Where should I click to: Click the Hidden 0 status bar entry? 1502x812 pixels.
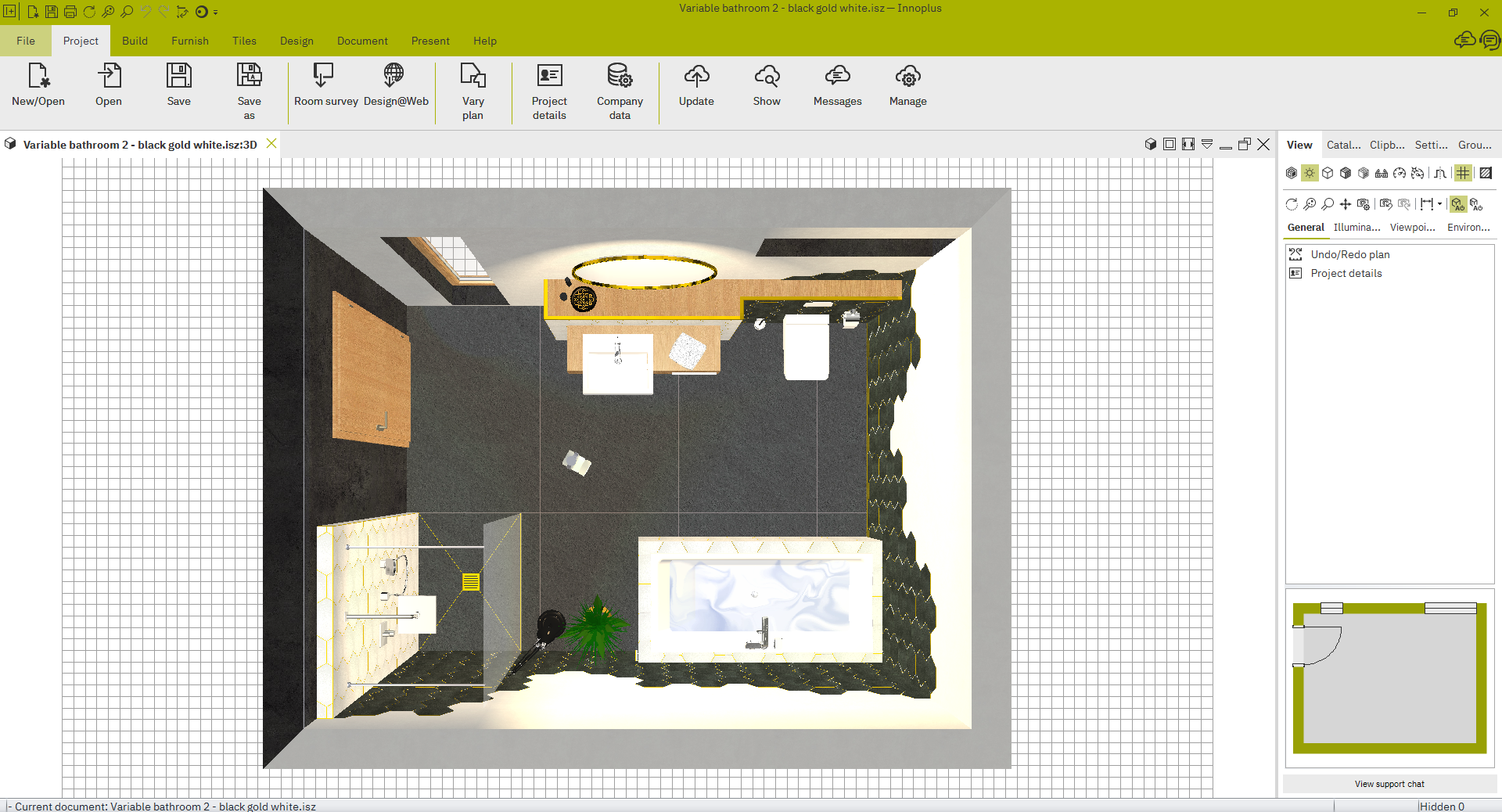click(1442, 806)
